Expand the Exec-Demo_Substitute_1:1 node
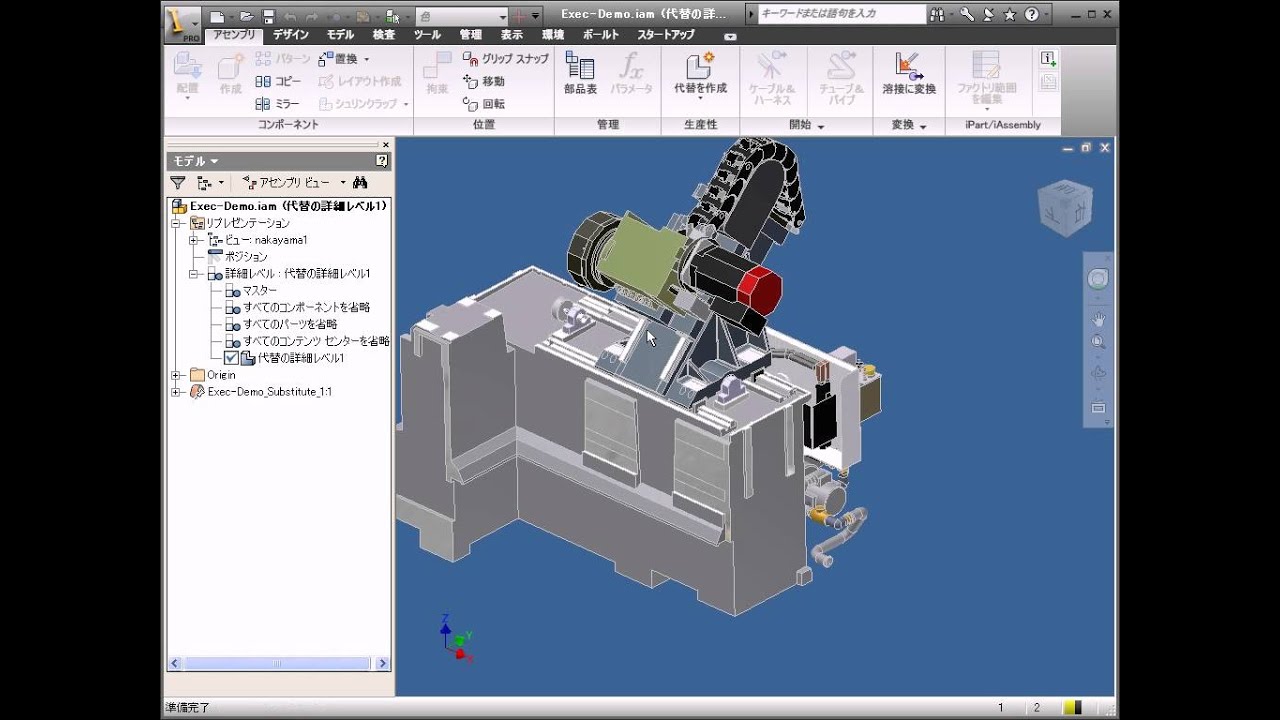Screen dimensions: 1280x720 click(176, 392)
